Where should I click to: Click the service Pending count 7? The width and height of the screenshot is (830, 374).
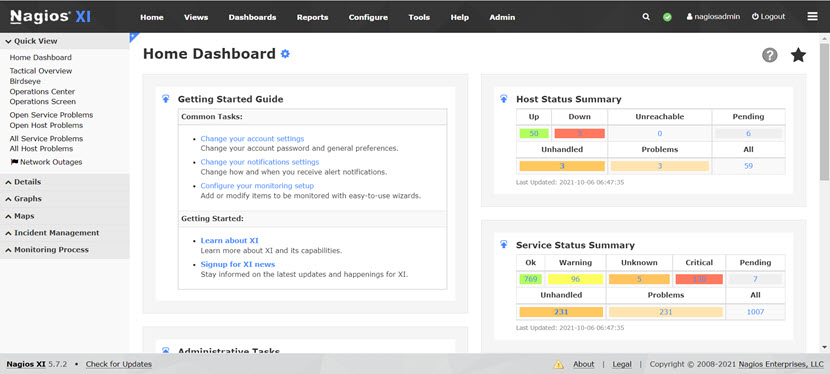tap(755, 279)
